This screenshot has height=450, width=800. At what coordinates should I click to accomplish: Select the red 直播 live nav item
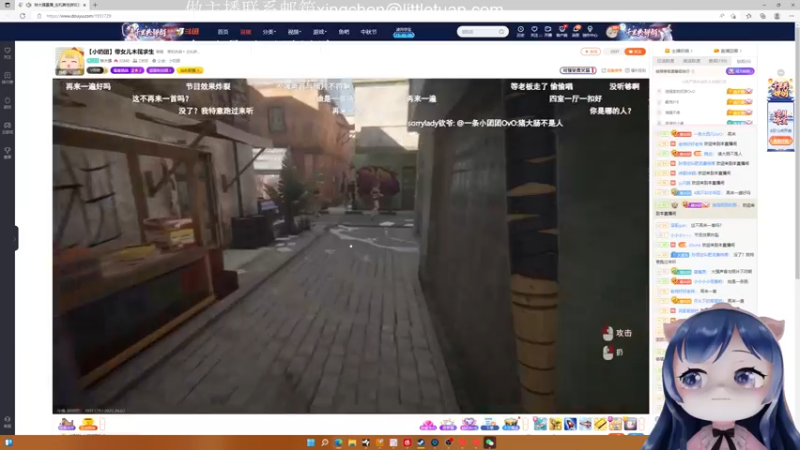(245, 32)
